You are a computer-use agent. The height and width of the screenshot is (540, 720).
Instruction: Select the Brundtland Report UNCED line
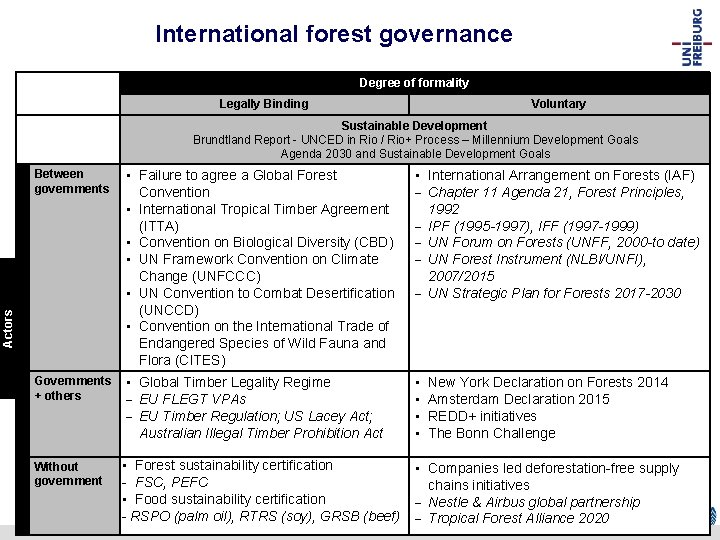(415, 140)
